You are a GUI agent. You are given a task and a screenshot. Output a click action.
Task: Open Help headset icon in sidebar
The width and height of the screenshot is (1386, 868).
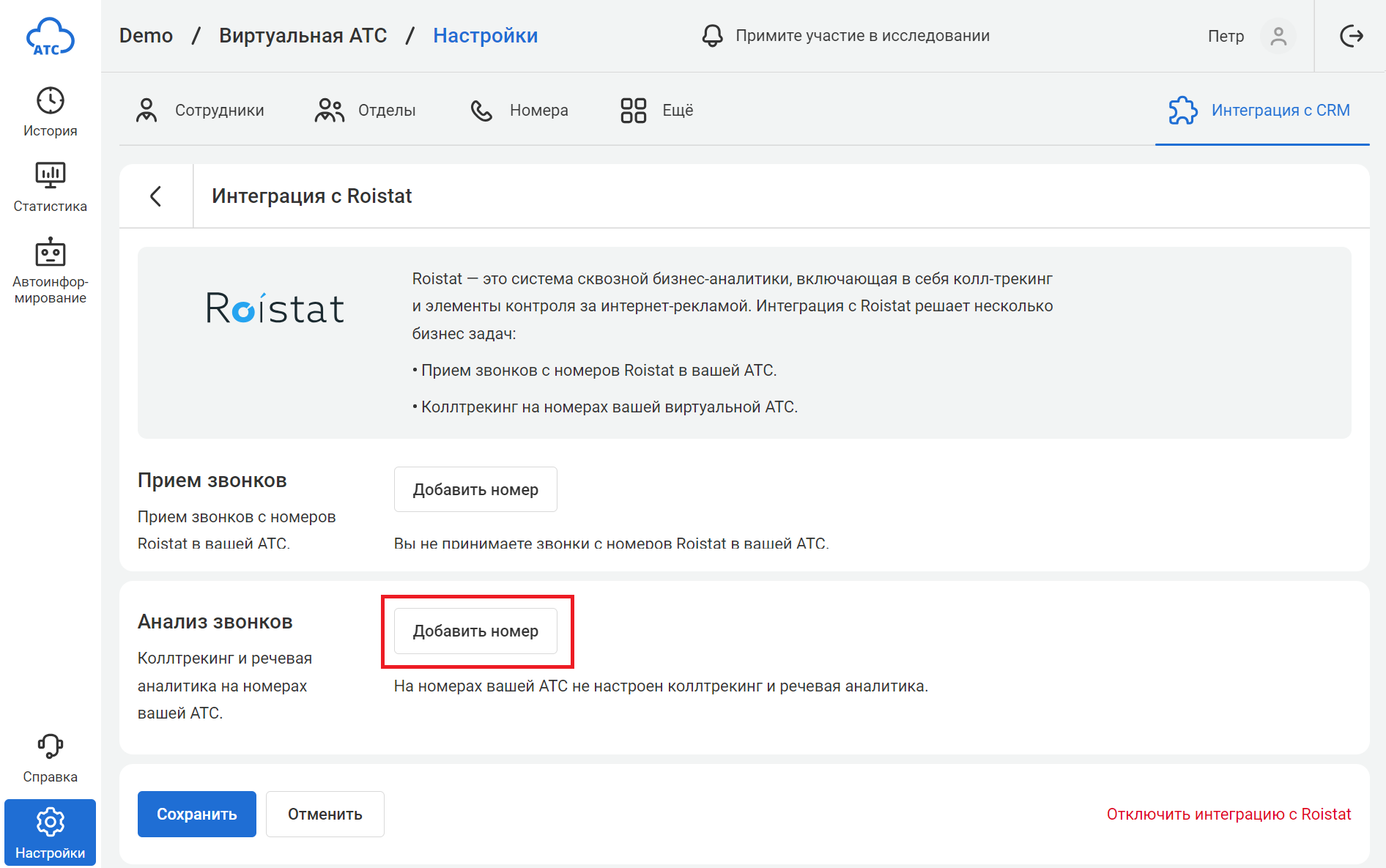[x=50, y=747]
